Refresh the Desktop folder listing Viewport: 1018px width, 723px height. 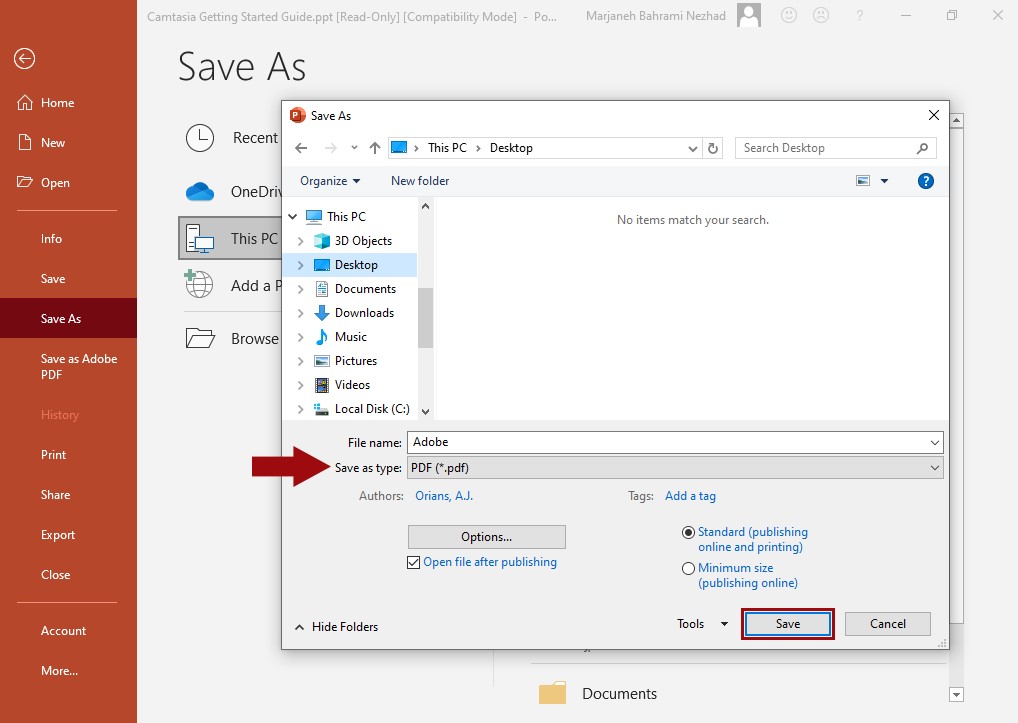click(713, 148)
